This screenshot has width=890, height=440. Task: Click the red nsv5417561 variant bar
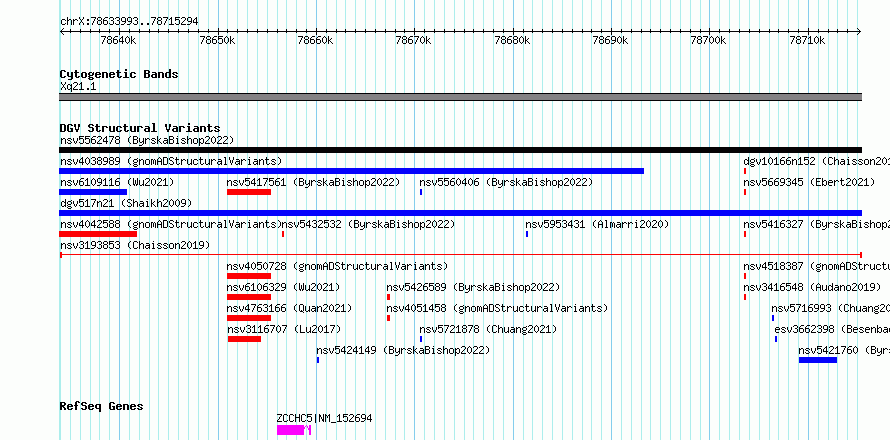(x=249, y=192)
